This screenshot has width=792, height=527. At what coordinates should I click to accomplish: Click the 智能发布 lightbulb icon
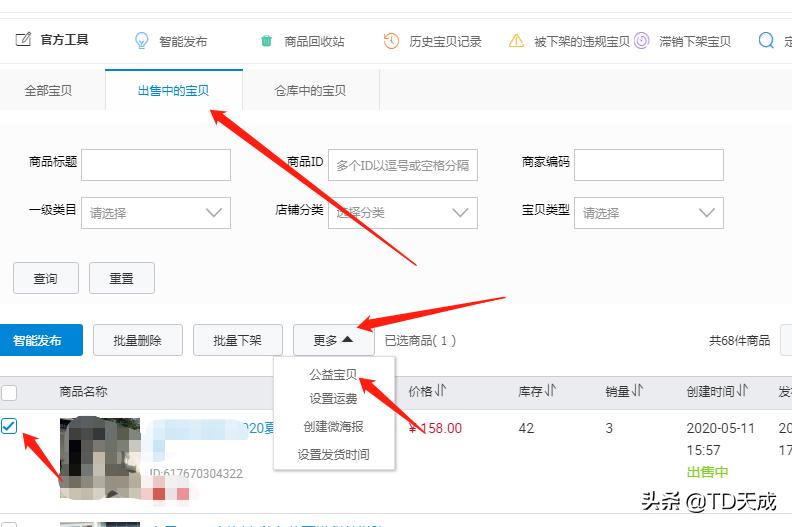point(142,41)
